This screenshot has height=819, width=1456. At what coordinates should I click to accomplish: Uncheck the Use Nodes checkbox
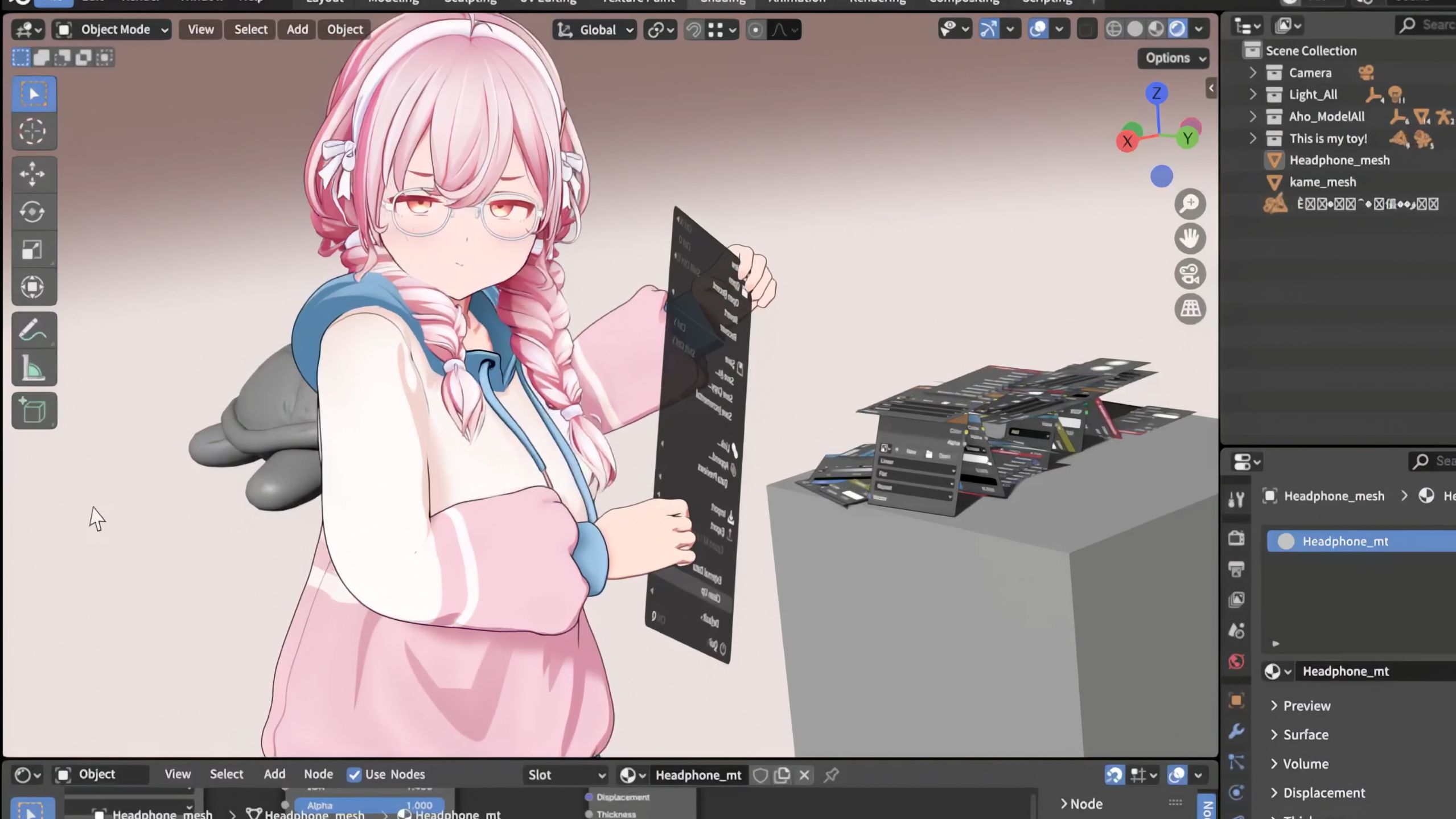click(x=354, y=775)
